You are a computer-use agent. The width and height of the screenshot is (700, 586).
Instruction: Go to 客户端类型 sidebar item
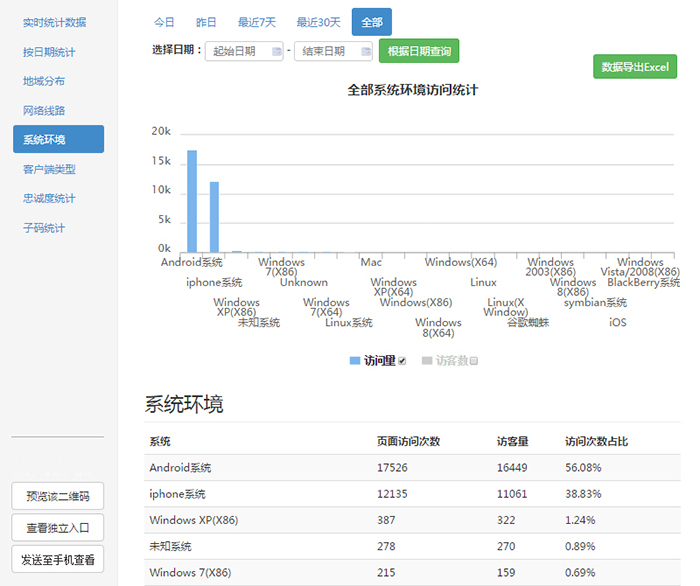point(49,169)
